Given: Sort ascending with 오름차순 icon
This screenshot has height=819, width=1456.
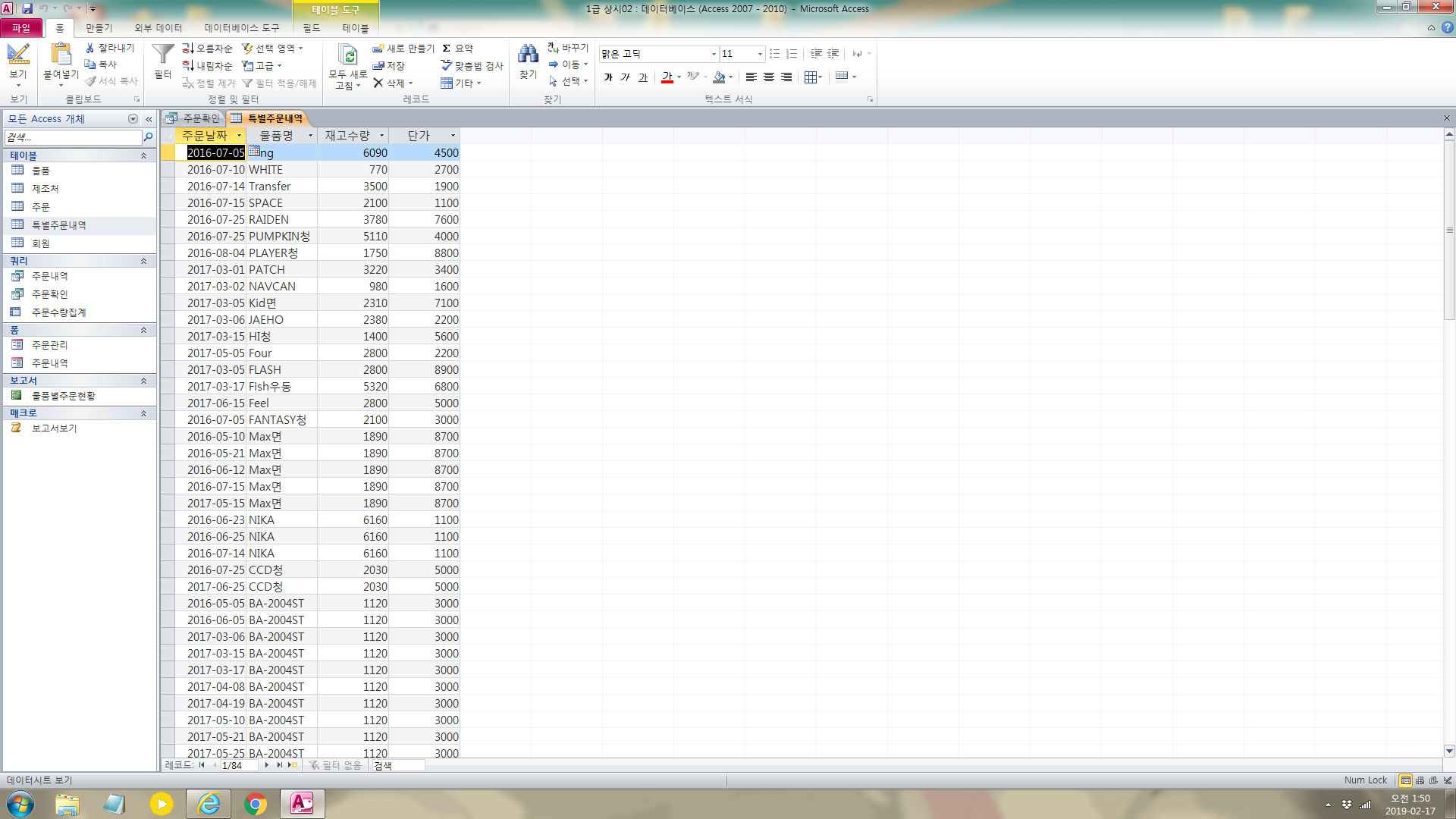Looking at the screenshot, I should pyautogui.click(x=207, y=49).
